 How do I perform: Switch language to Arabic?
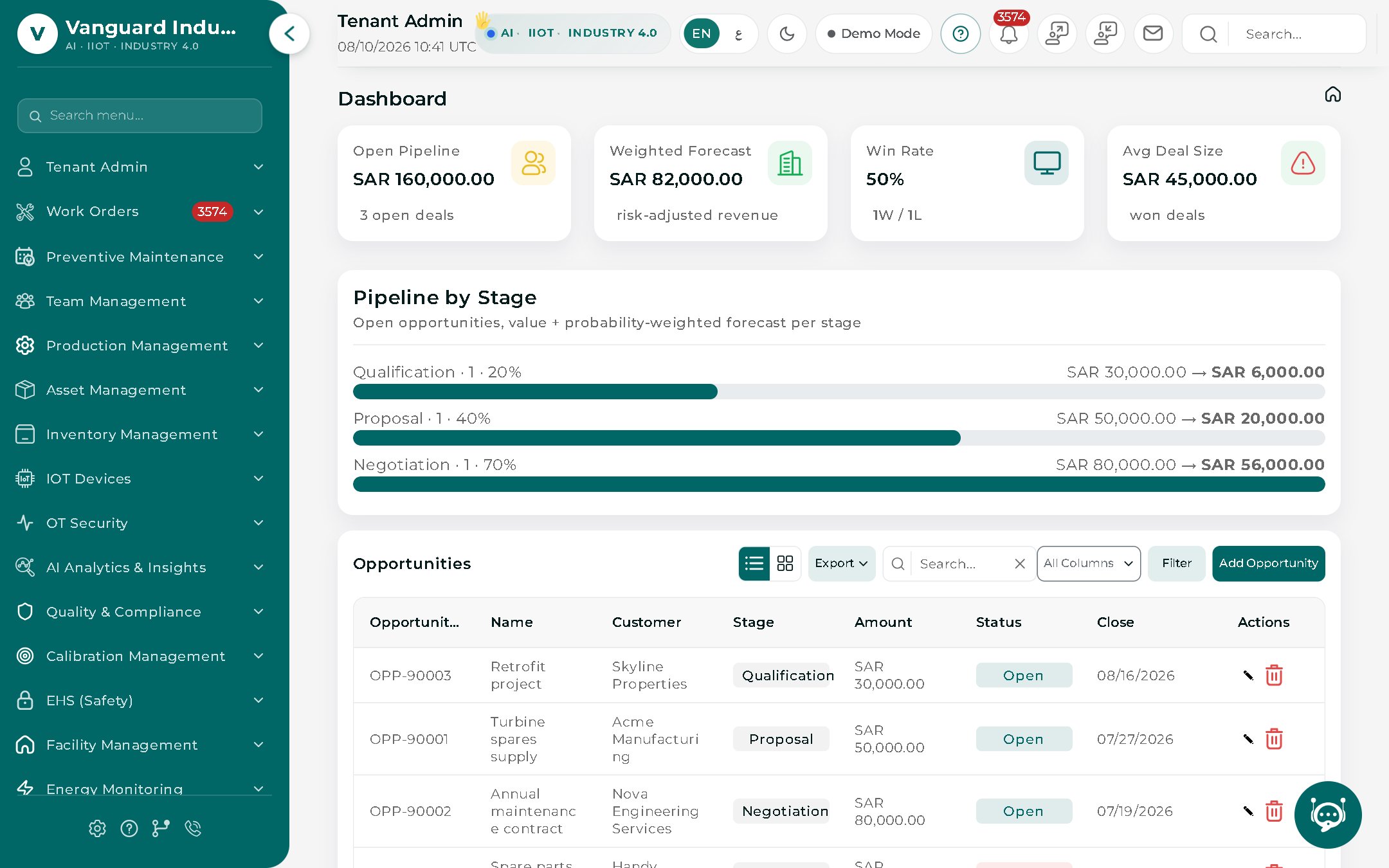[x=738, y=33]
